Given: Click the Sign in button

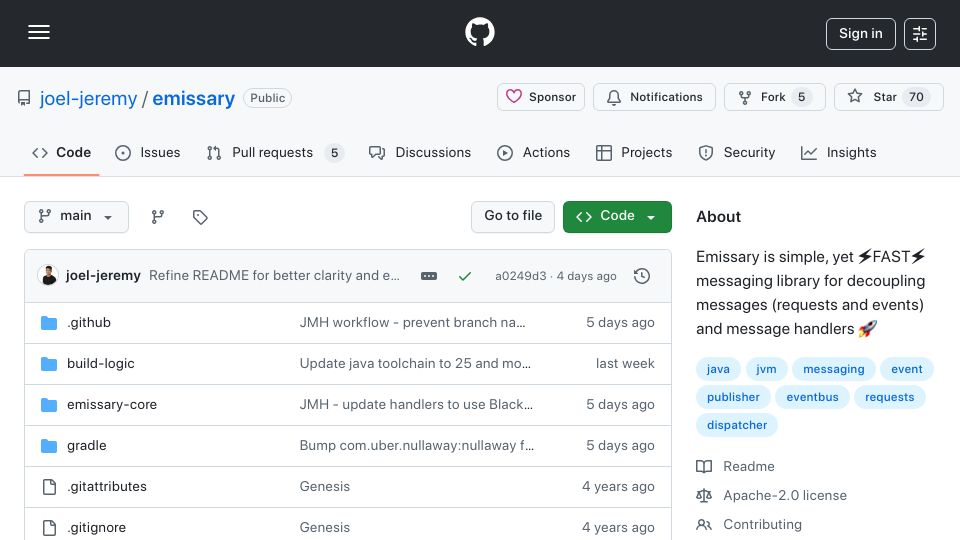Looking at the screenshot, I should click(860, 34).
